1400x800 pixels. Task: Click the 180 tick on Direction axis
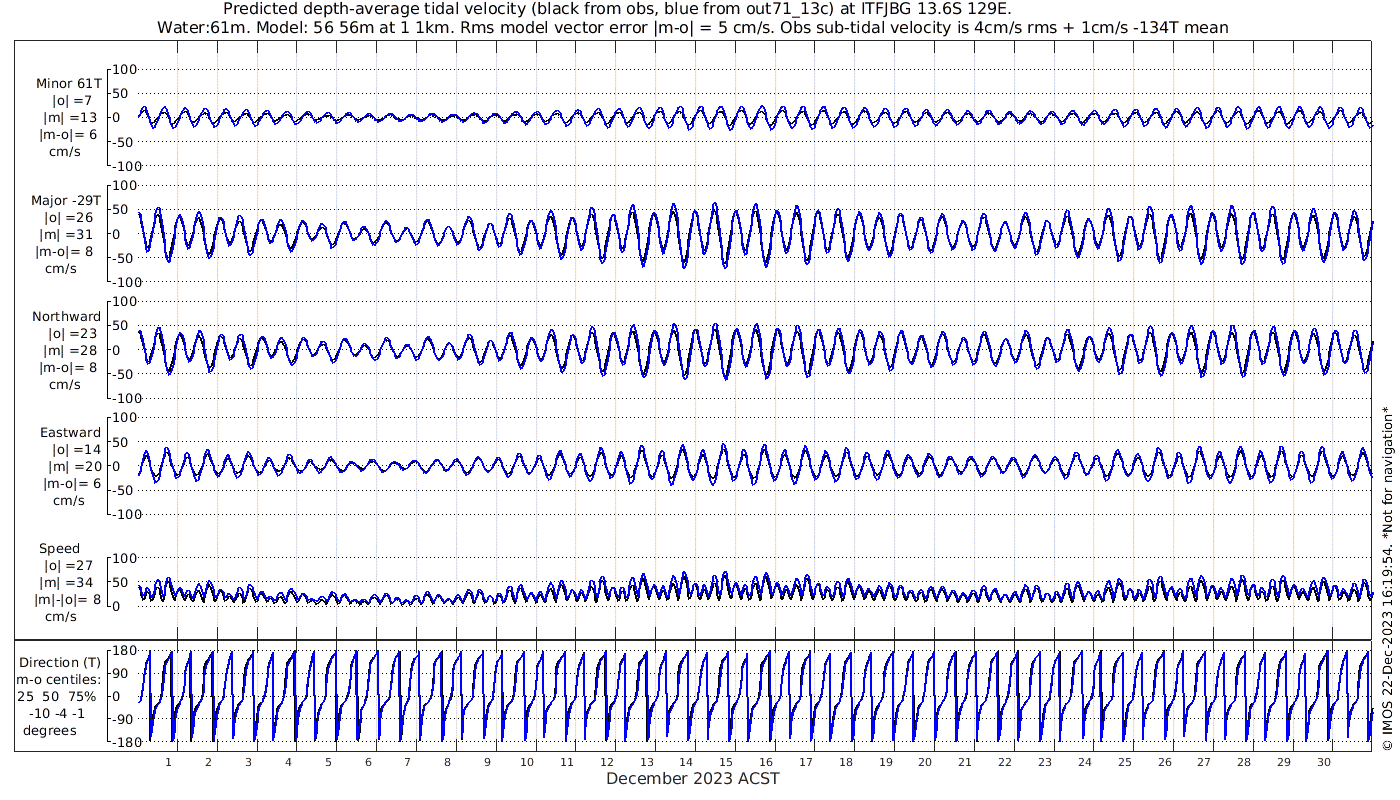(x=124, y=650)
